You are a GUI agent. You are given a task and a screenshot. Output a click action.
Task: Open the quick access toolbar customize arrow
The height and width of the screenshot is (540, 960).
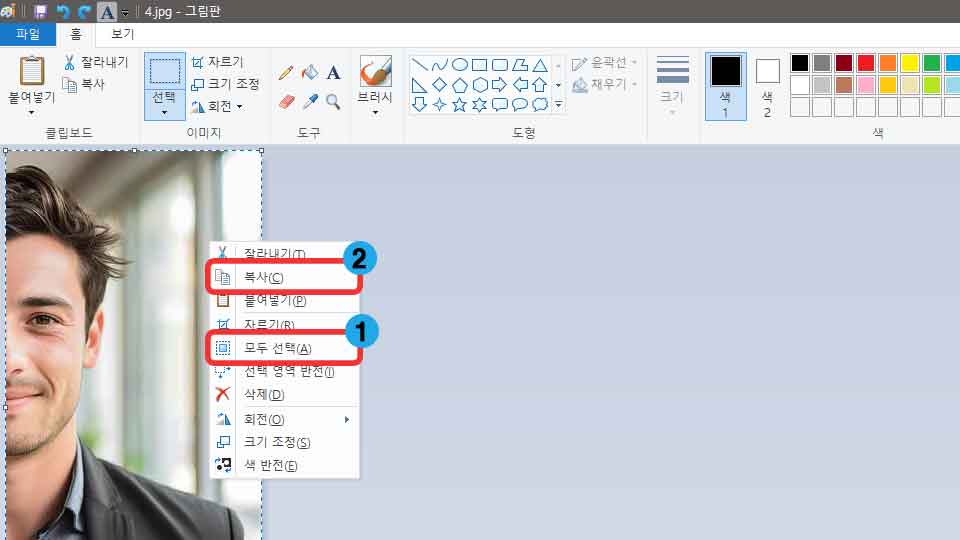pos(125,12)
